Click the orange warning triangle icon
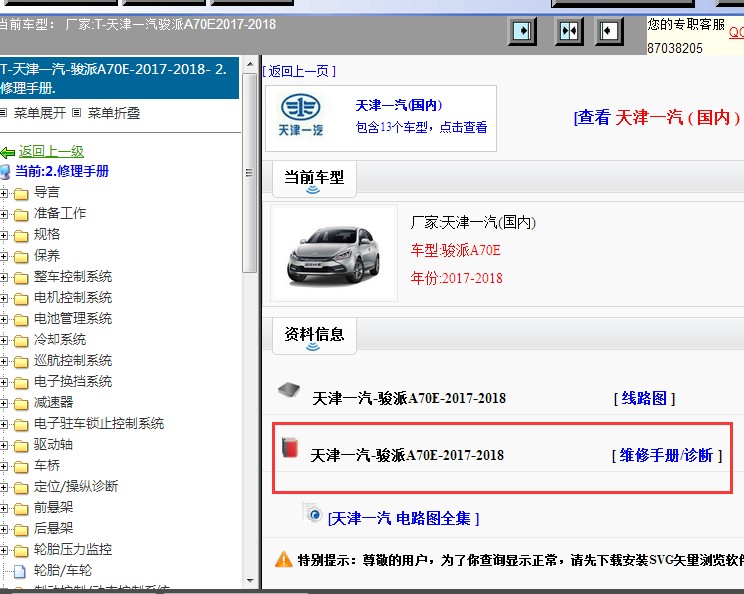The height and width of the screenshot is (594, 744). 283,559
